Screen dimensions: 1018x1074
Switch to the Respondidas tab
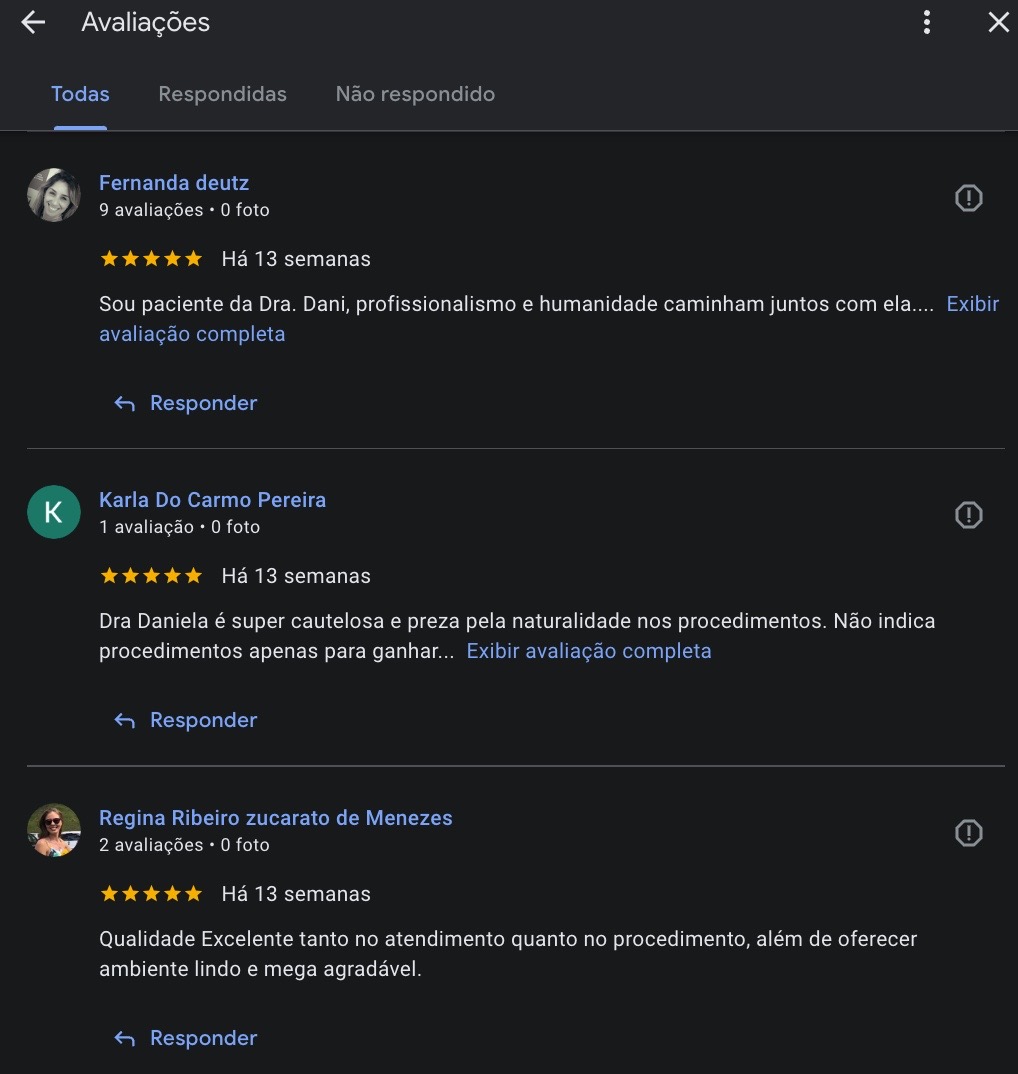(x=222, y=94)
